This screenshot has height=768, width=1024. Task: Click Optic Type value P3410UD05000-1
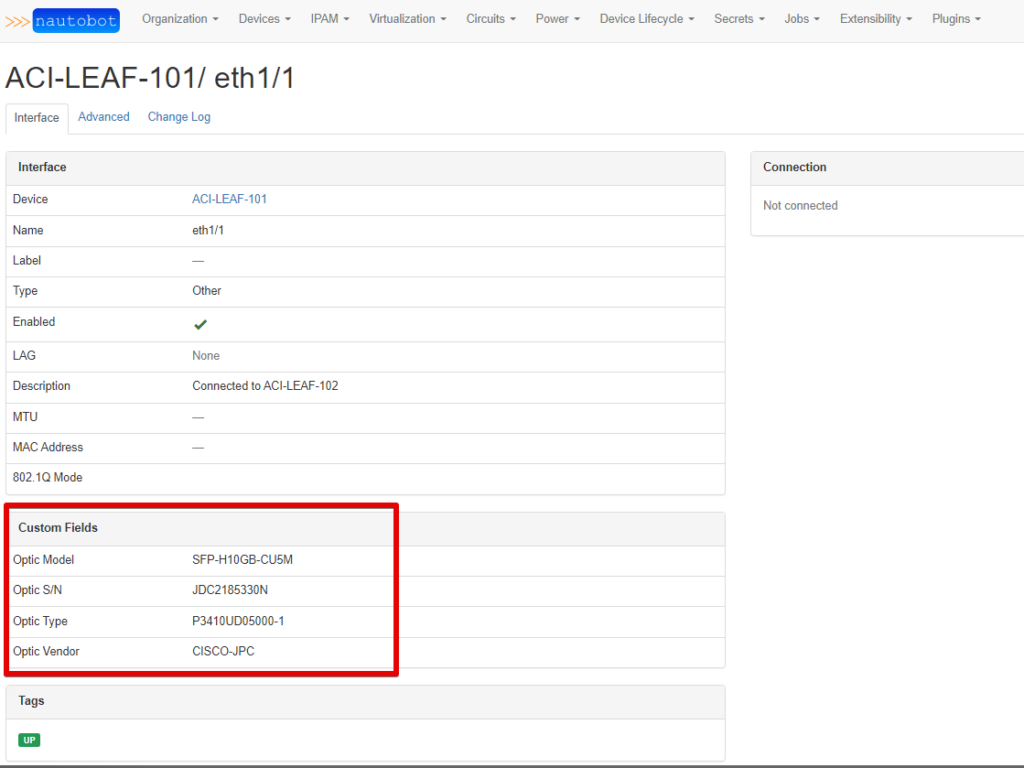pyautogui.click(x=238, y=621)
